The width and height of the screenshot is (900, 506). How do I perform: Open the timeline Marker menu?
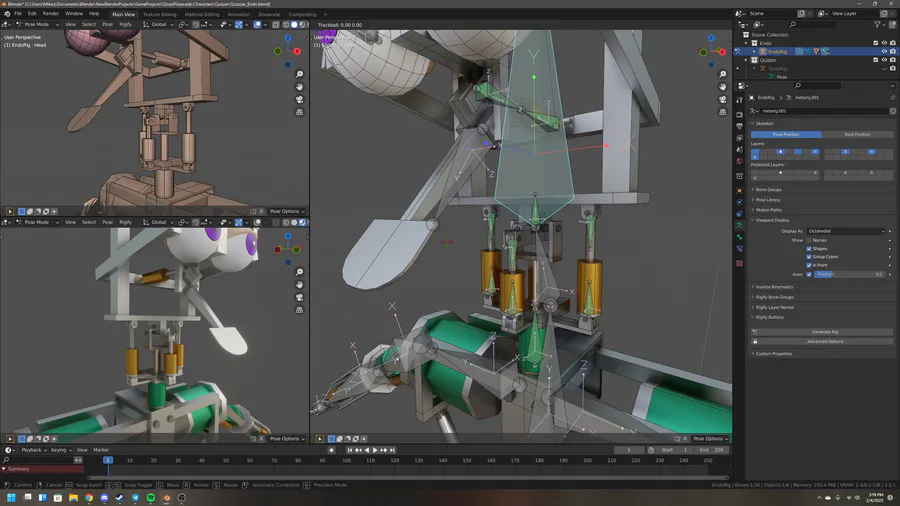pos(101,450)
